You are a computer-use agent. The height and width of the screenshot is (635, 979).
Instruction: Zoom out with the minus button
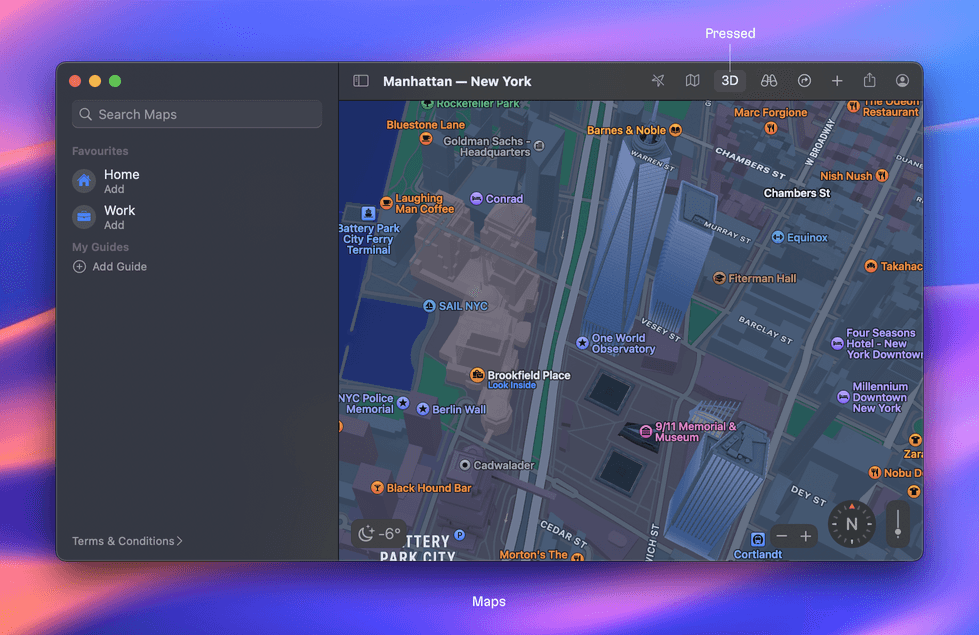(x=781, y=536)
